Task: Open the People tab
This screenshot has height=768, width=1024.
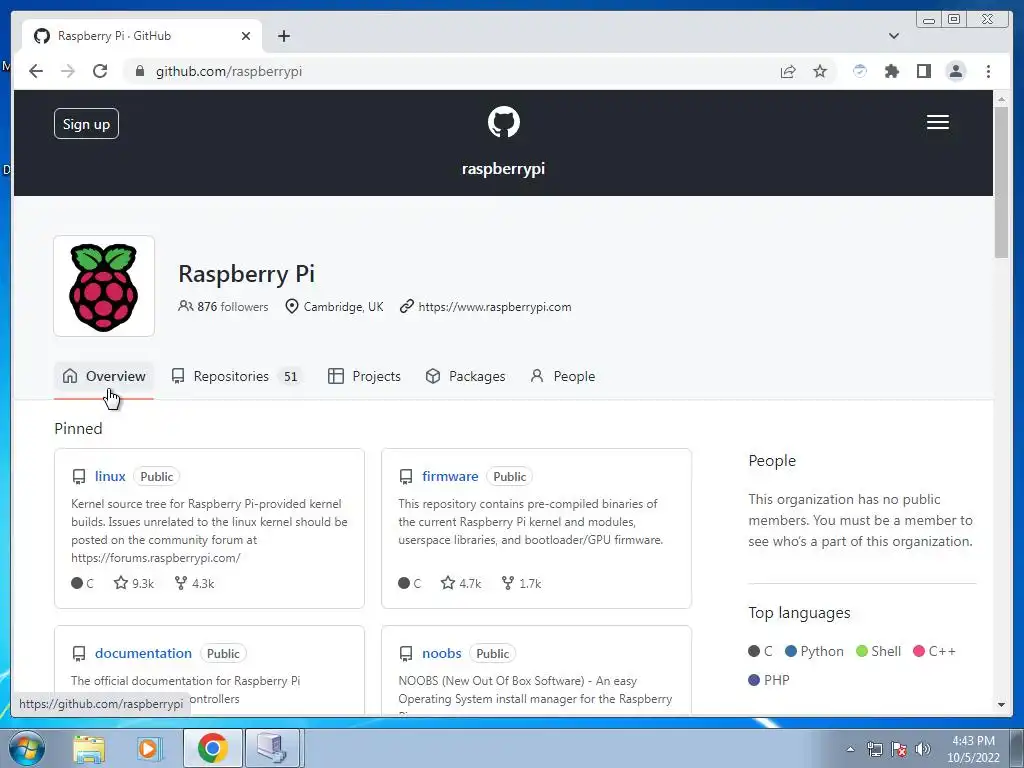Action: pyautogui.click(x=563, y=376)
